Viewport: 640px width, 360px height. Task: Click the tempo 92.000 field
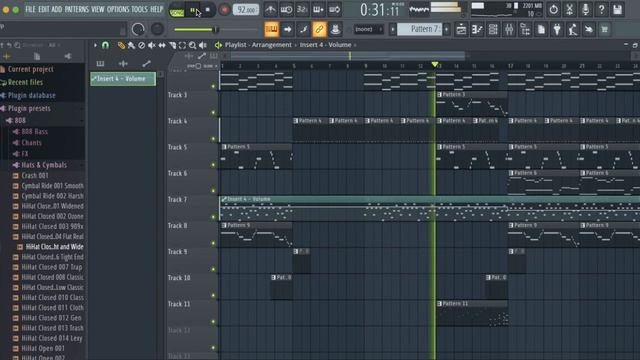[x=246, y=9]
